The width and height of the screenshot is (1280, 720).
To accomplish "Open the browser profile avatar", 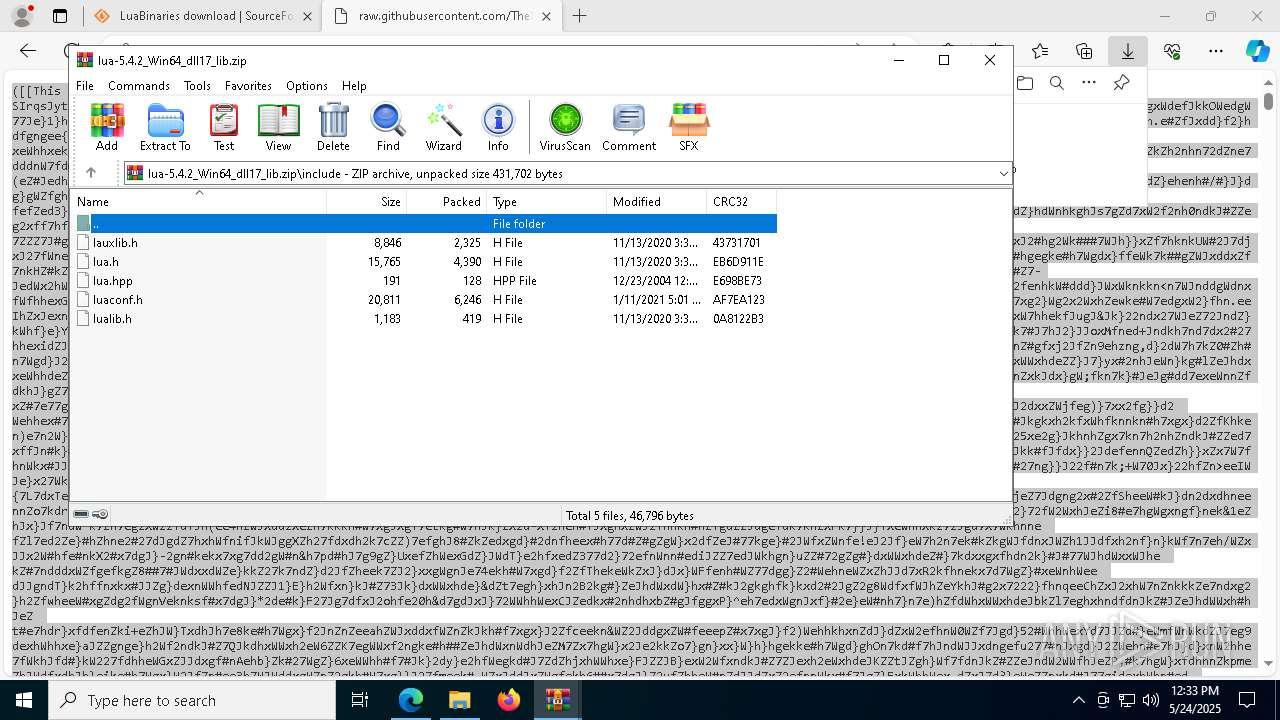I will pyautogui.click(x=21, y=16).
